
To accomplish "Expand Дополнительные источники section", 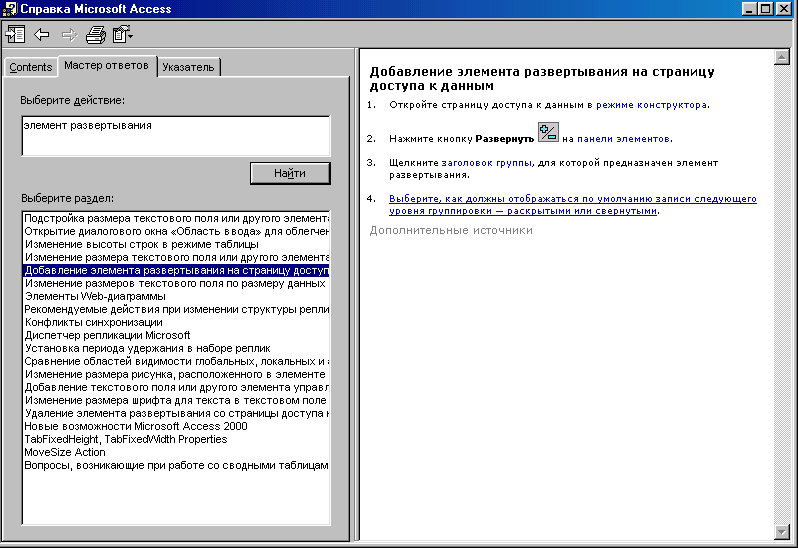I will pyautogui.click(x=451, y=230).
